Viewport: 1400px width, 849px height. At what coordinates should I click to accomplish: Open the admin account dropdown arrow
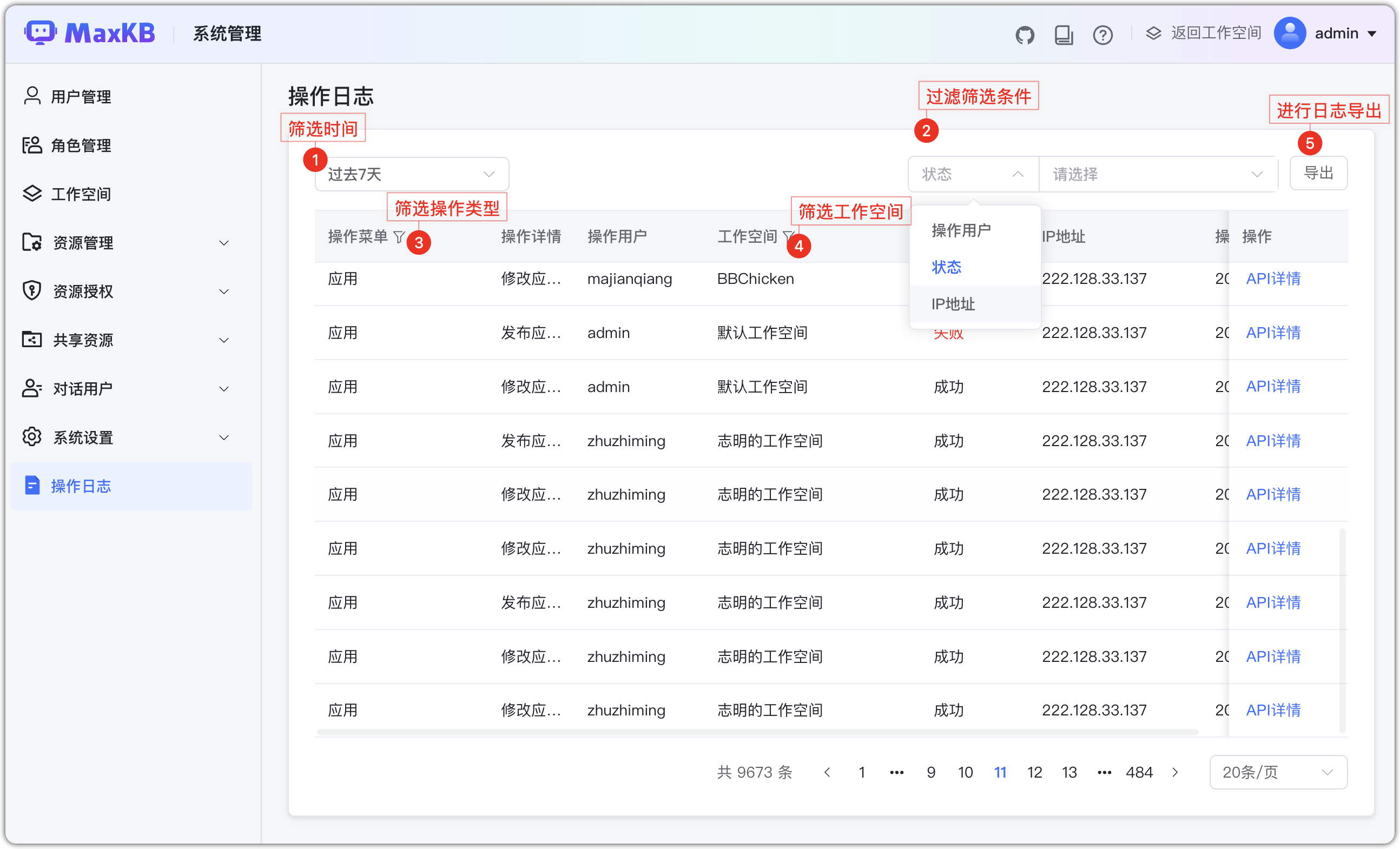click(1372, 34)
